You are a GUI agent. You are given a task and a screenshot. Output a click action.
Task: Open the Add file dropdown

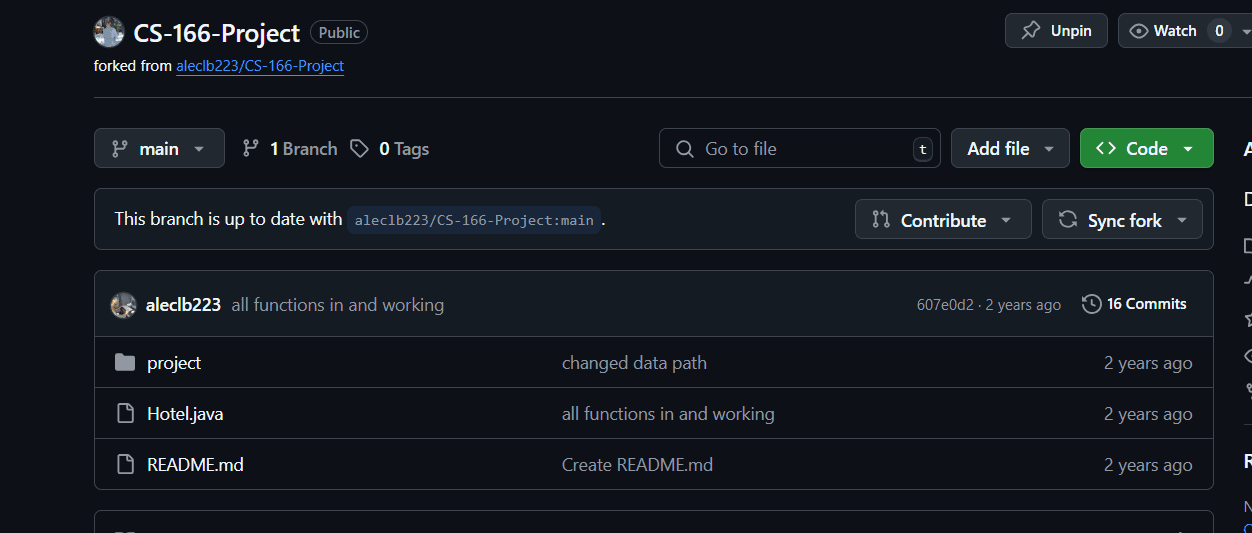(1010, 148)
